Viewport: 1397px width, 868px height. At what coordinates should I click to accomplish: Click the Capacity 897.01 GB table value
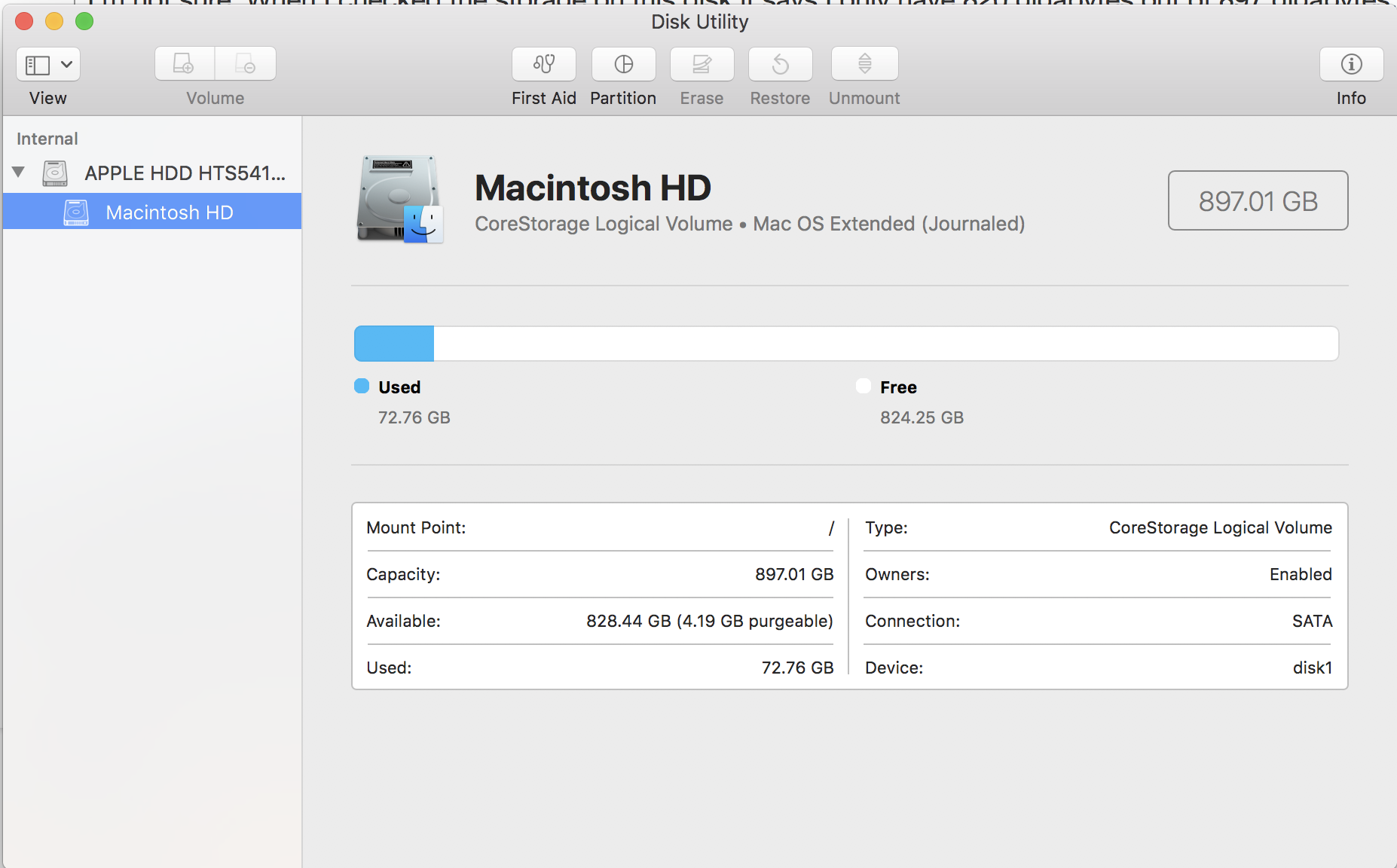pyautogui.click(x=794, y=574)
